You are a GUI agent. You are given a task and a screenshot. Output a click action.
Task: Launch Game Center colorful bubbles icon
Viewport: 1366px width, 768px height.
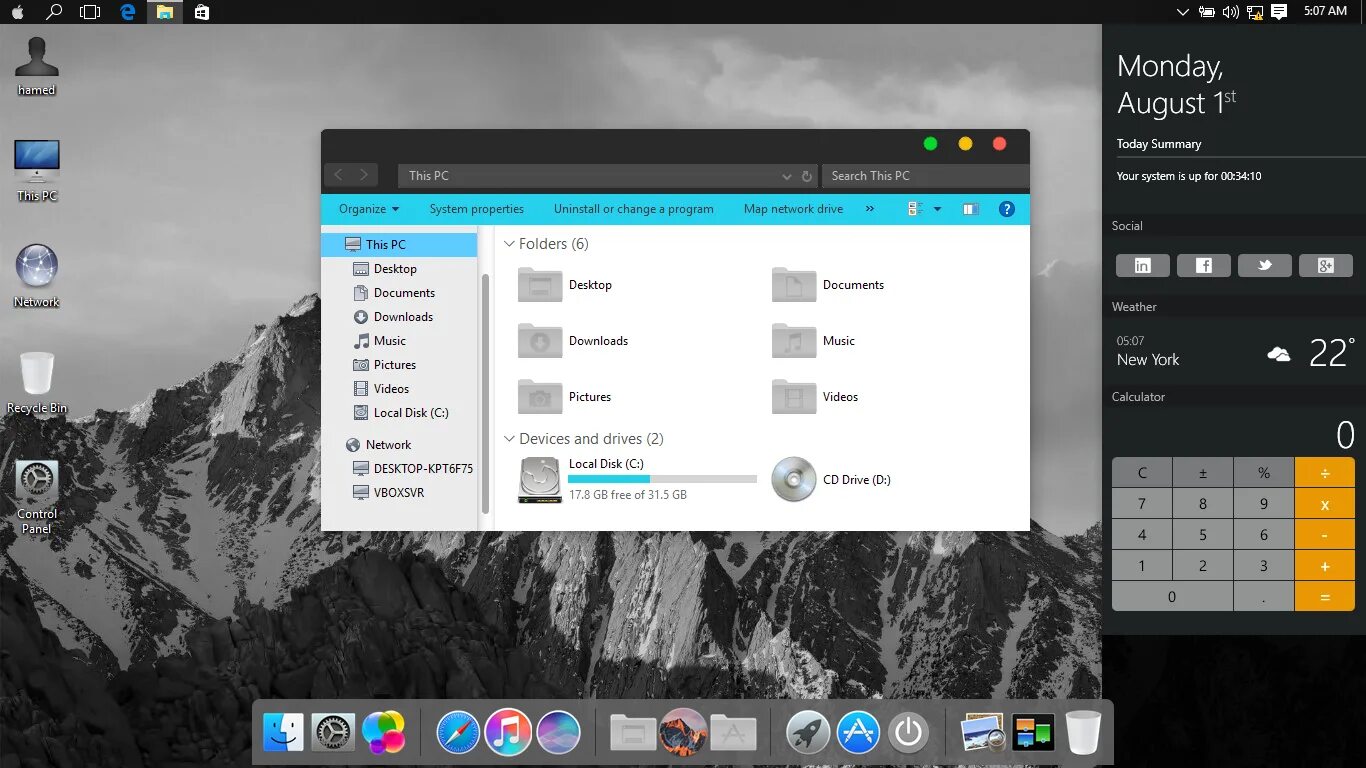click(384, 733)
